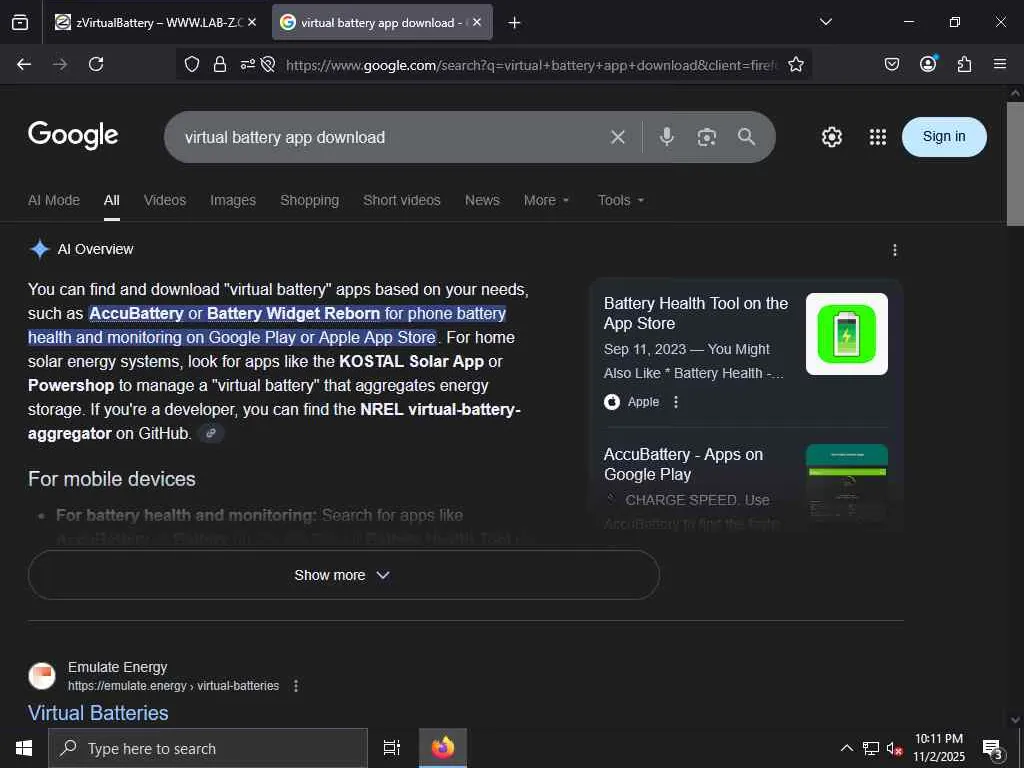Switch to News results
Viewport: 1024px width, 768px height.
tap(482, 200)
